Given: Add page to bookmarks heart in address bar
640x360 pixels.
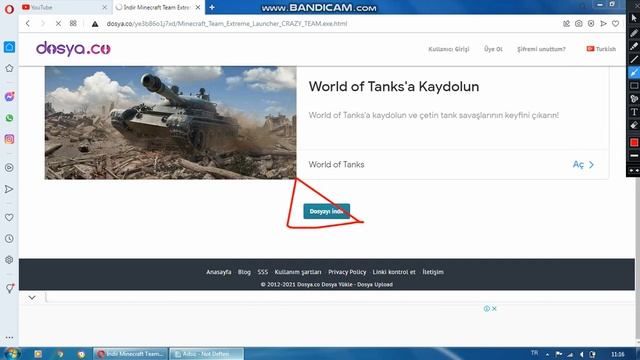Looking at the screenshot, I should (x=616, y=24).
